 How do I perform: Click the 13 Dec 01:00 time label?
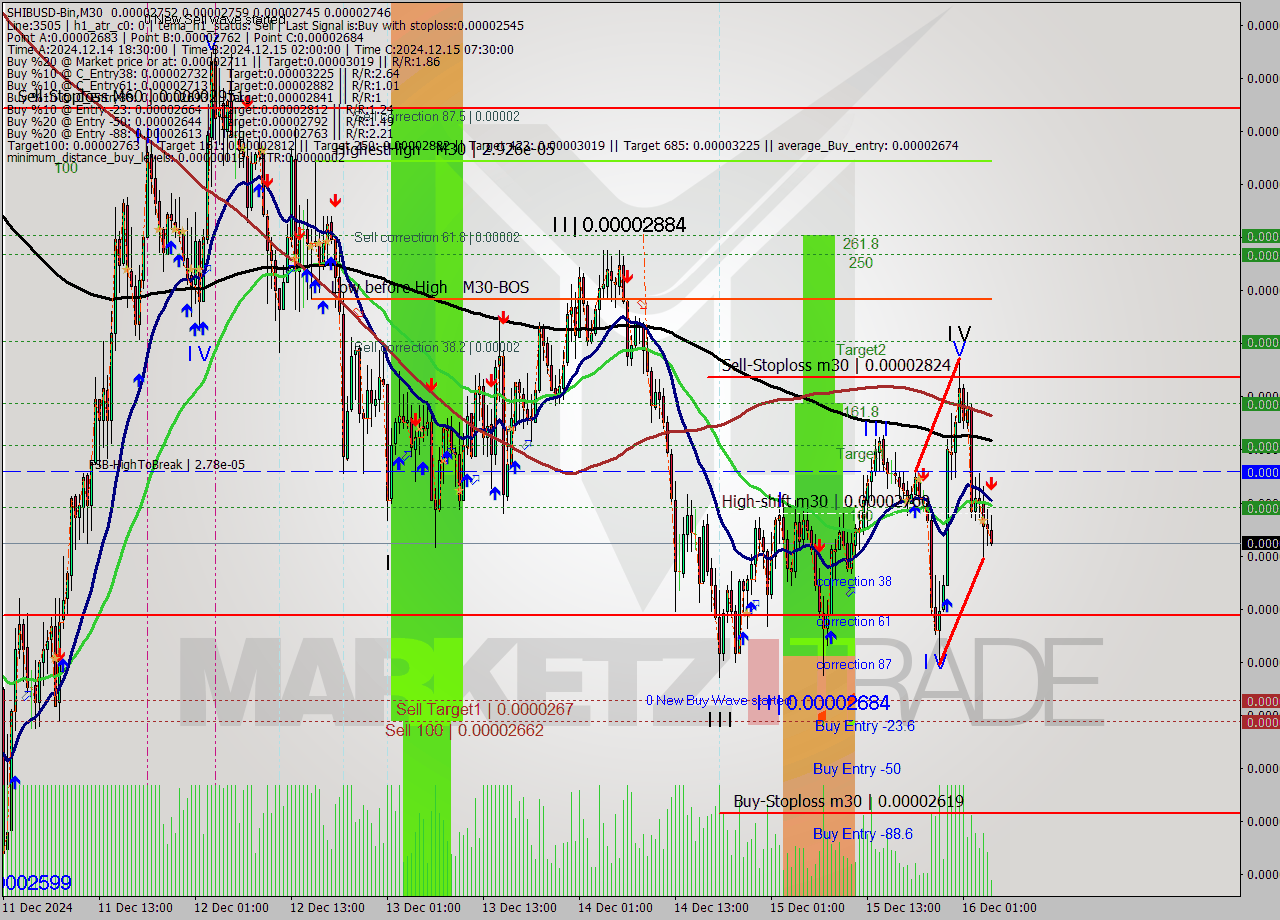423,908
